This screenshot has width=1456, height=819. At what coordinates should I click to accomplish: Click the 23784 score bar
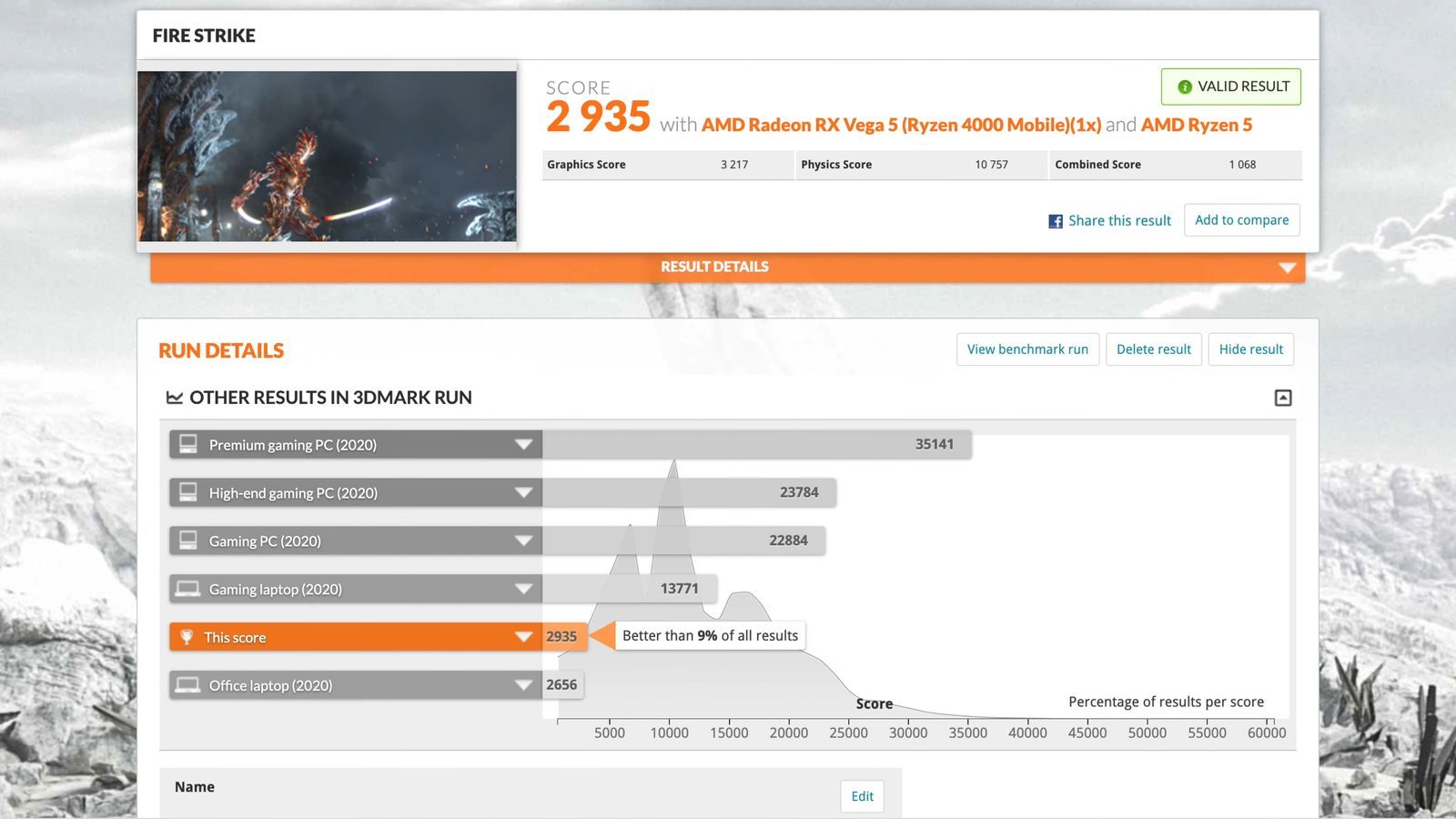[690, 492]
